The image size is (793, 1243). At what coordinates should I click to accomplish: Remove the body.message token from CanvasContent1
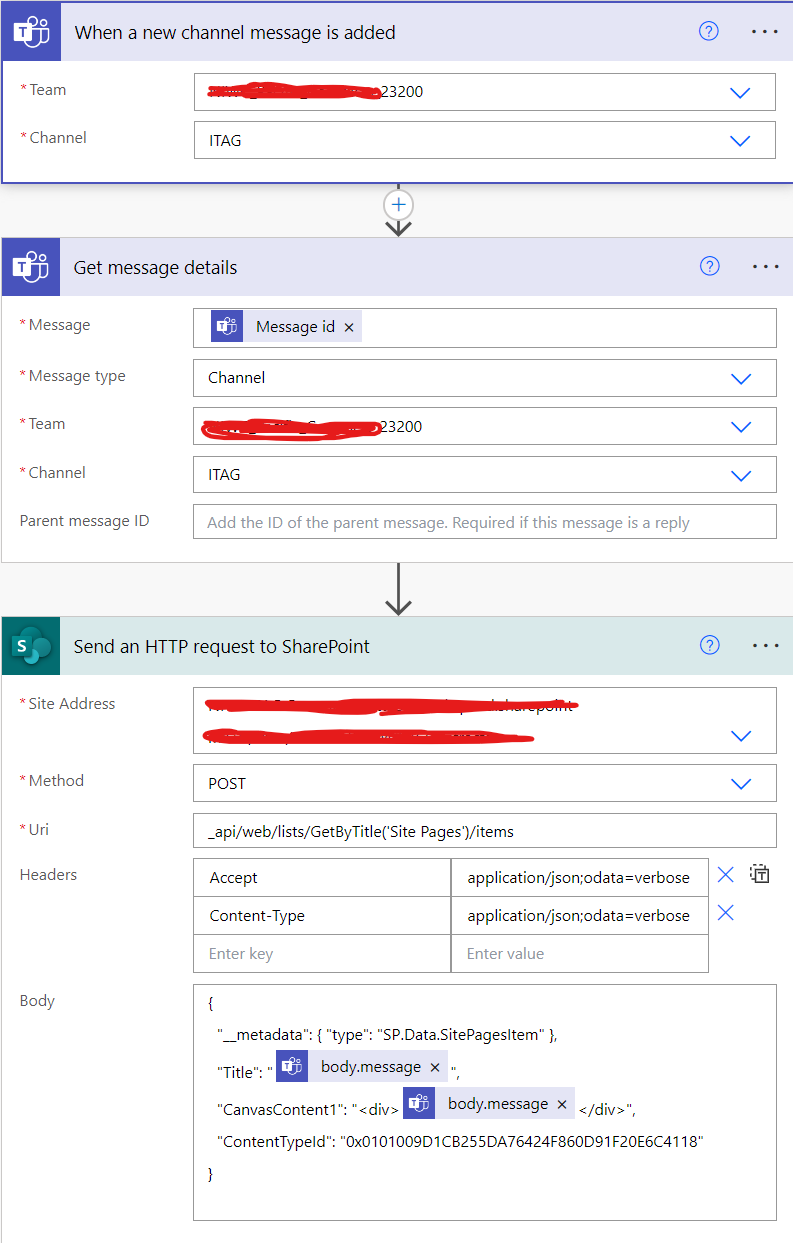point(560,1103)
